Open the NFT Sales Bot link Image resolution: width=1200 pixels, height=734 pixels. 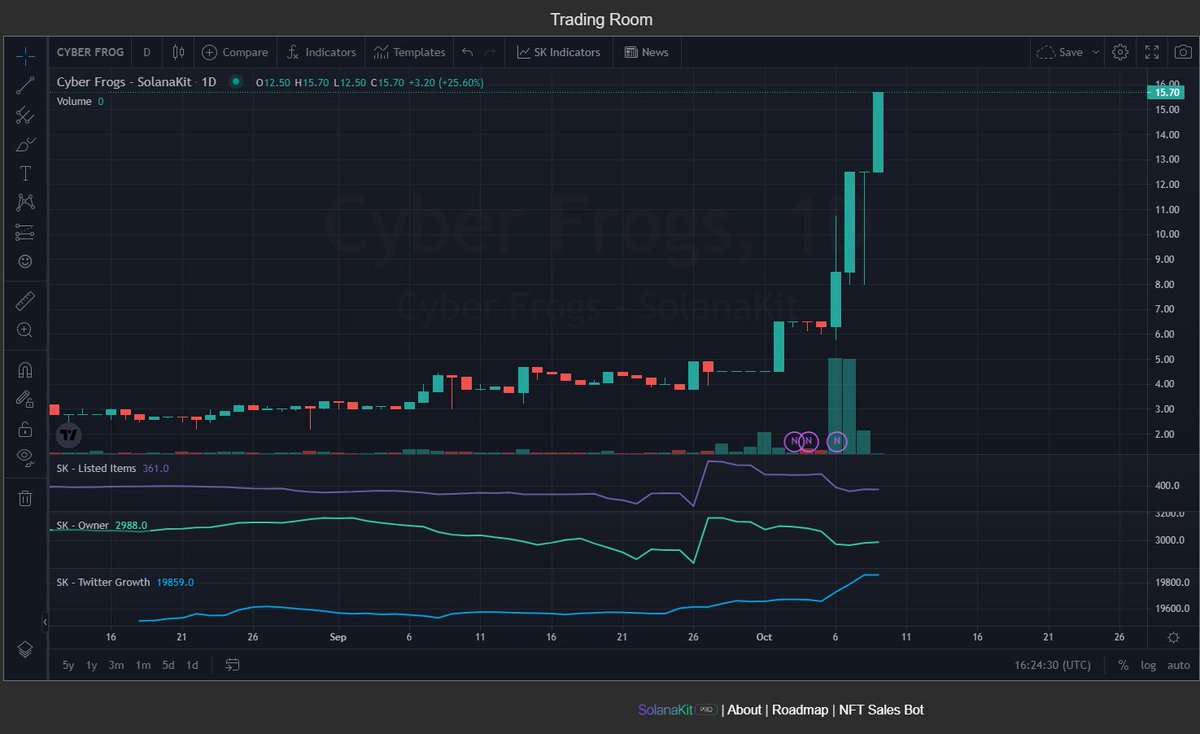[881, 710]
